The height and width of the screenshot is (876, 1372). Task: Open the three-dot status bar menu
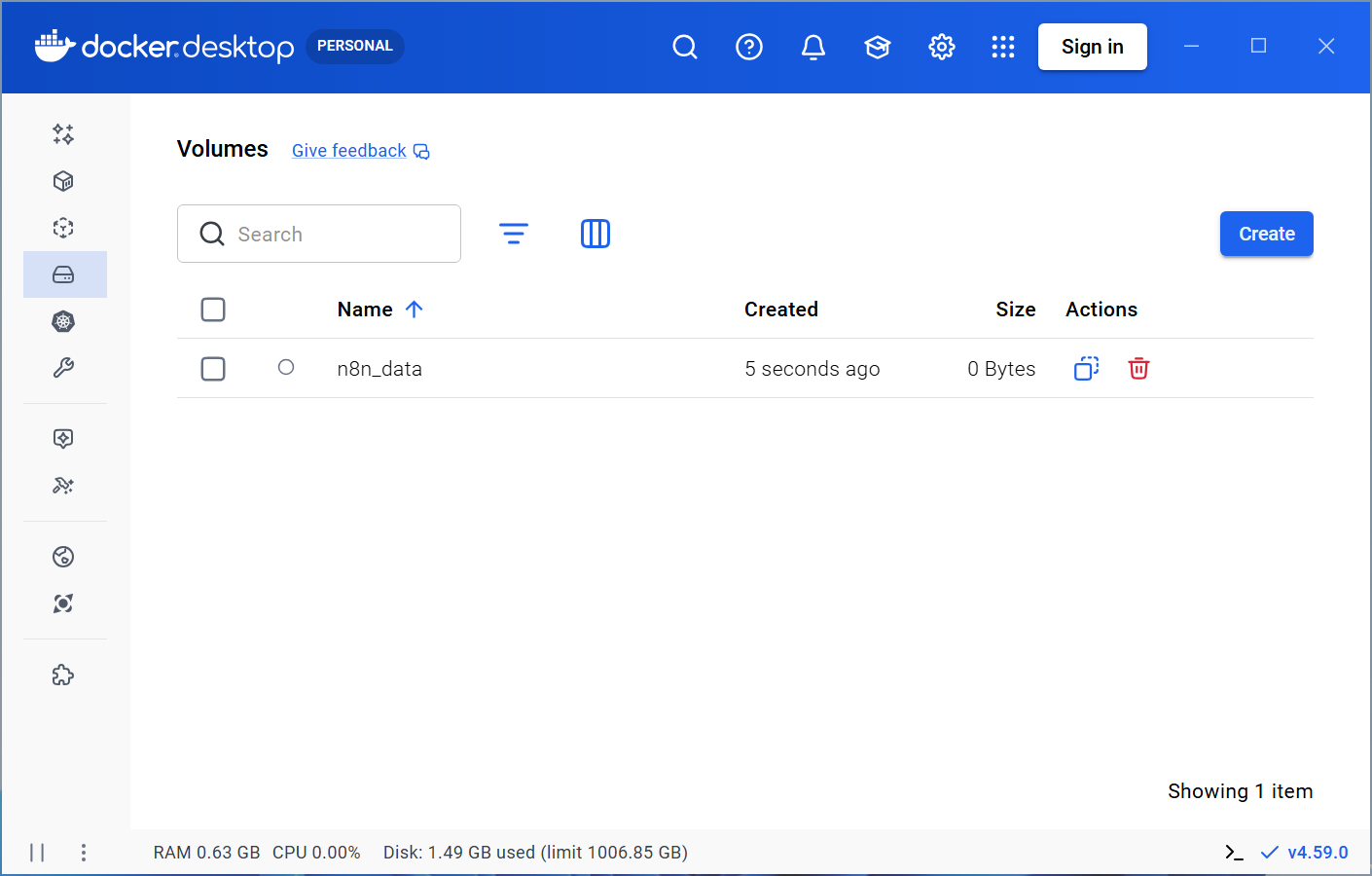(84, 852)
